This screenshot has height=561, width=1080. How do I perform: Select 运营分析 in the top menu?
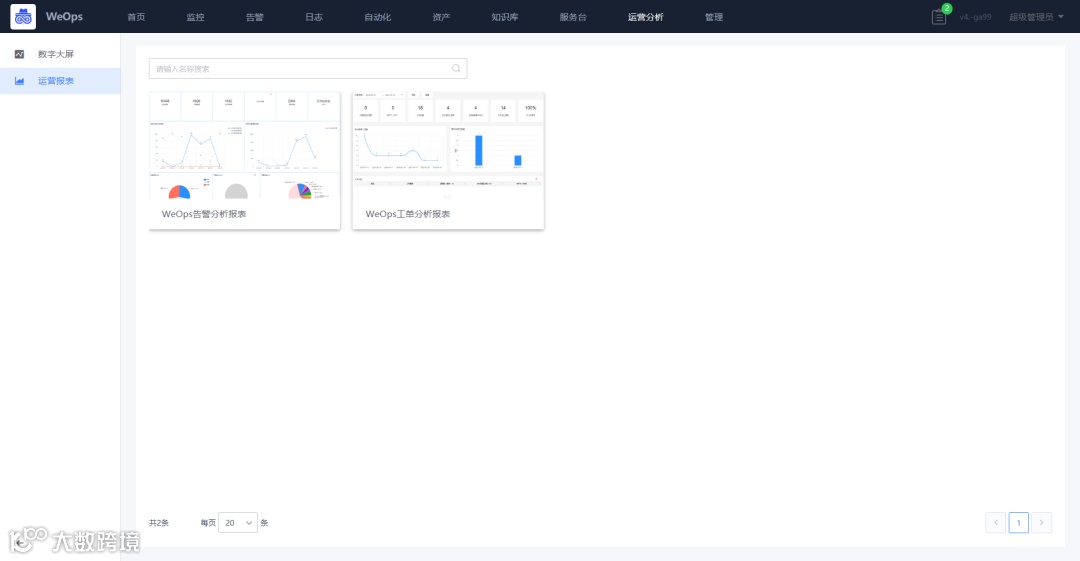pos(645,17)
